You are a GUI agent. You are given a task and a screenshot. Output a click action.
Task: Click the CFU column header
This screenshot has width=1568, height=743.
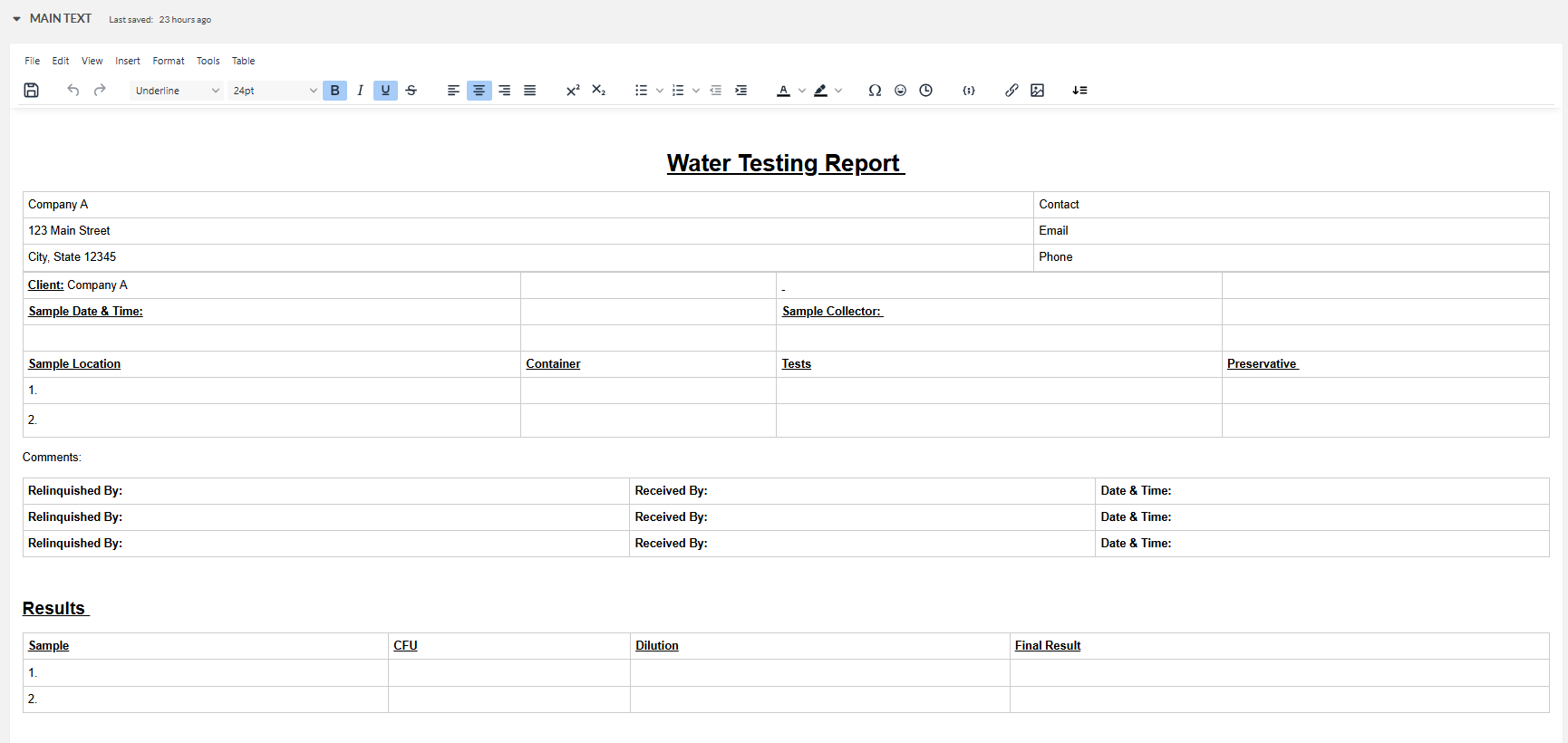[x=405, y=646]
